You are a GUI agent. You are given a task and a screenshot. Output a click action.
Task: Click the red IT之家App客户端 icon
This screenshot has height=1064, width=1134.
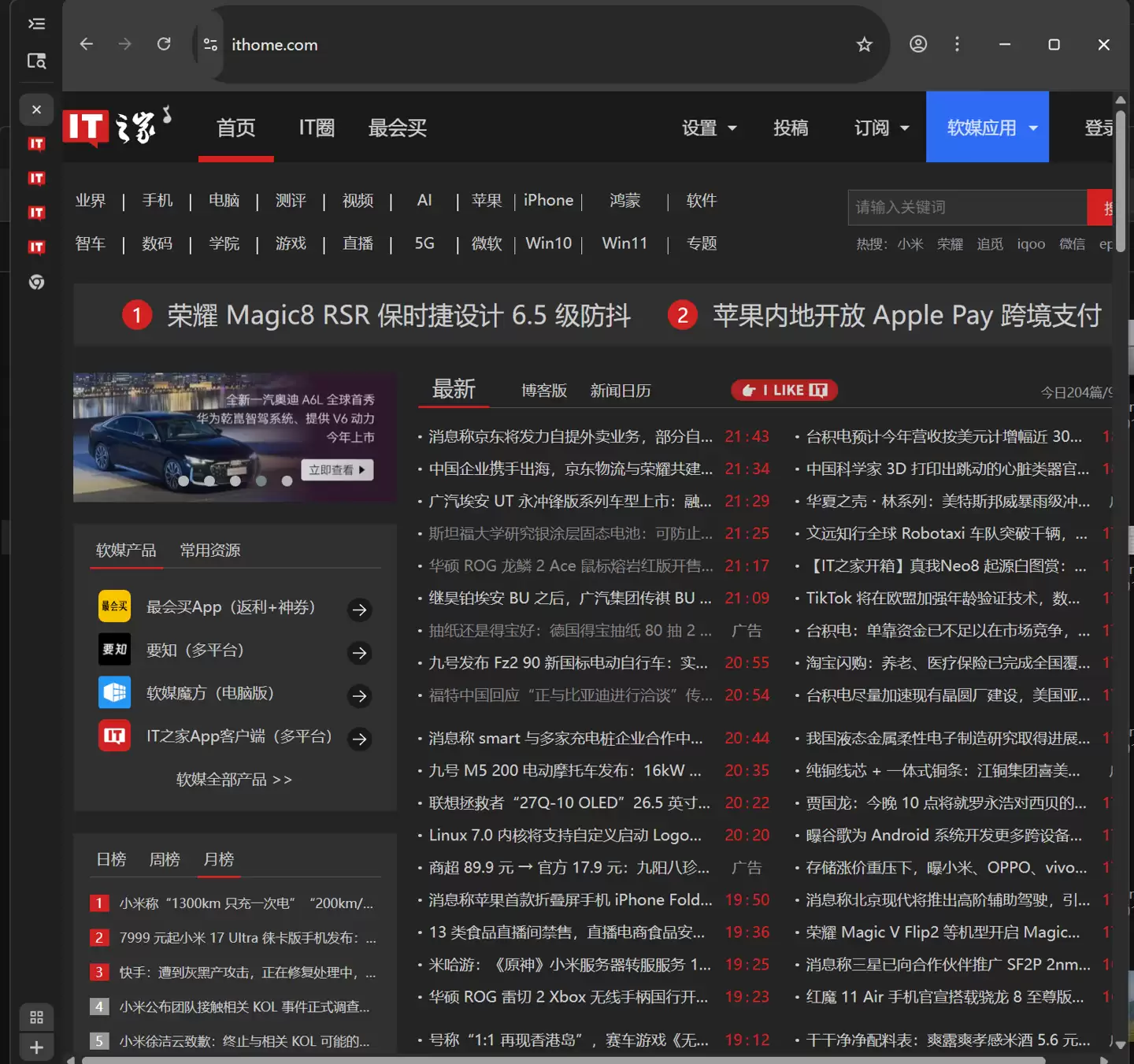tap(114, 735)
